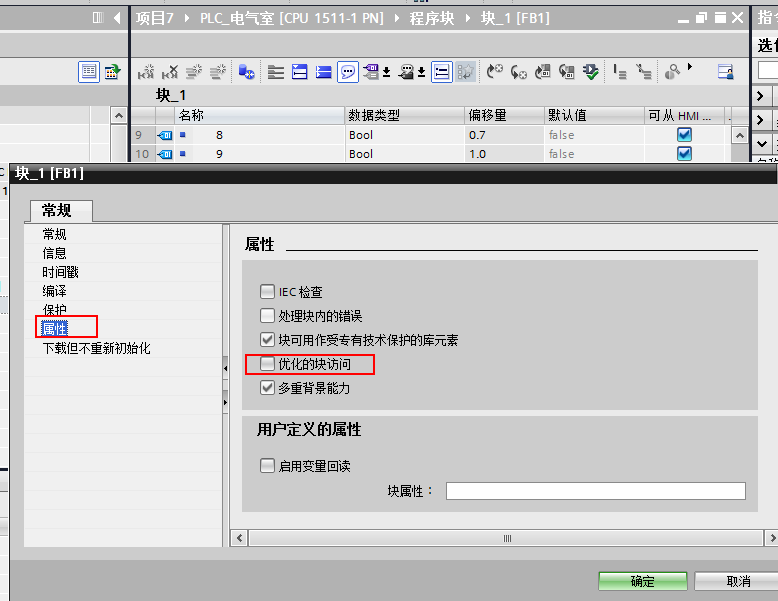Click the table scroll up arrow
Viewport: 778px width, 601px height.
(x=739, y=135)
